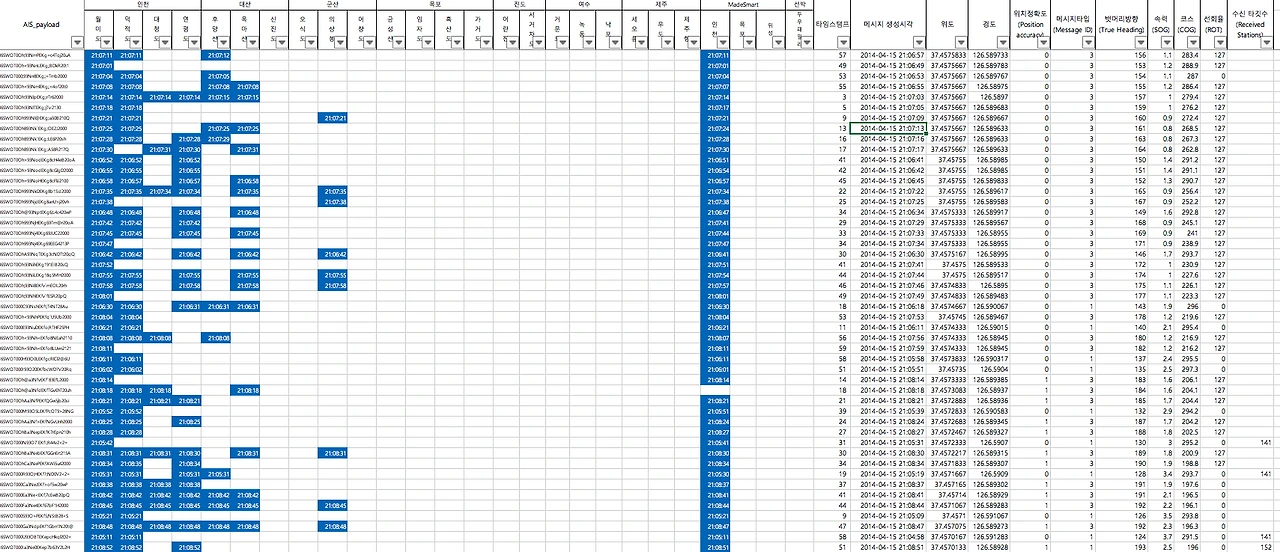The image size is (1280, 552).
Task: Select the 21:07:21 cell in 의상봉 column
Action: pyautogui.click(x=334, y=118)
